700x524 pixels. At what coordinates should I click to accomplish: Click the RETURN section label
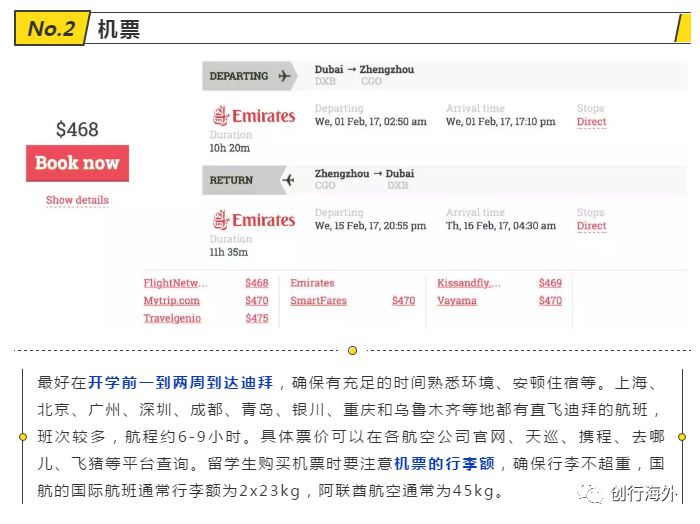231,180
